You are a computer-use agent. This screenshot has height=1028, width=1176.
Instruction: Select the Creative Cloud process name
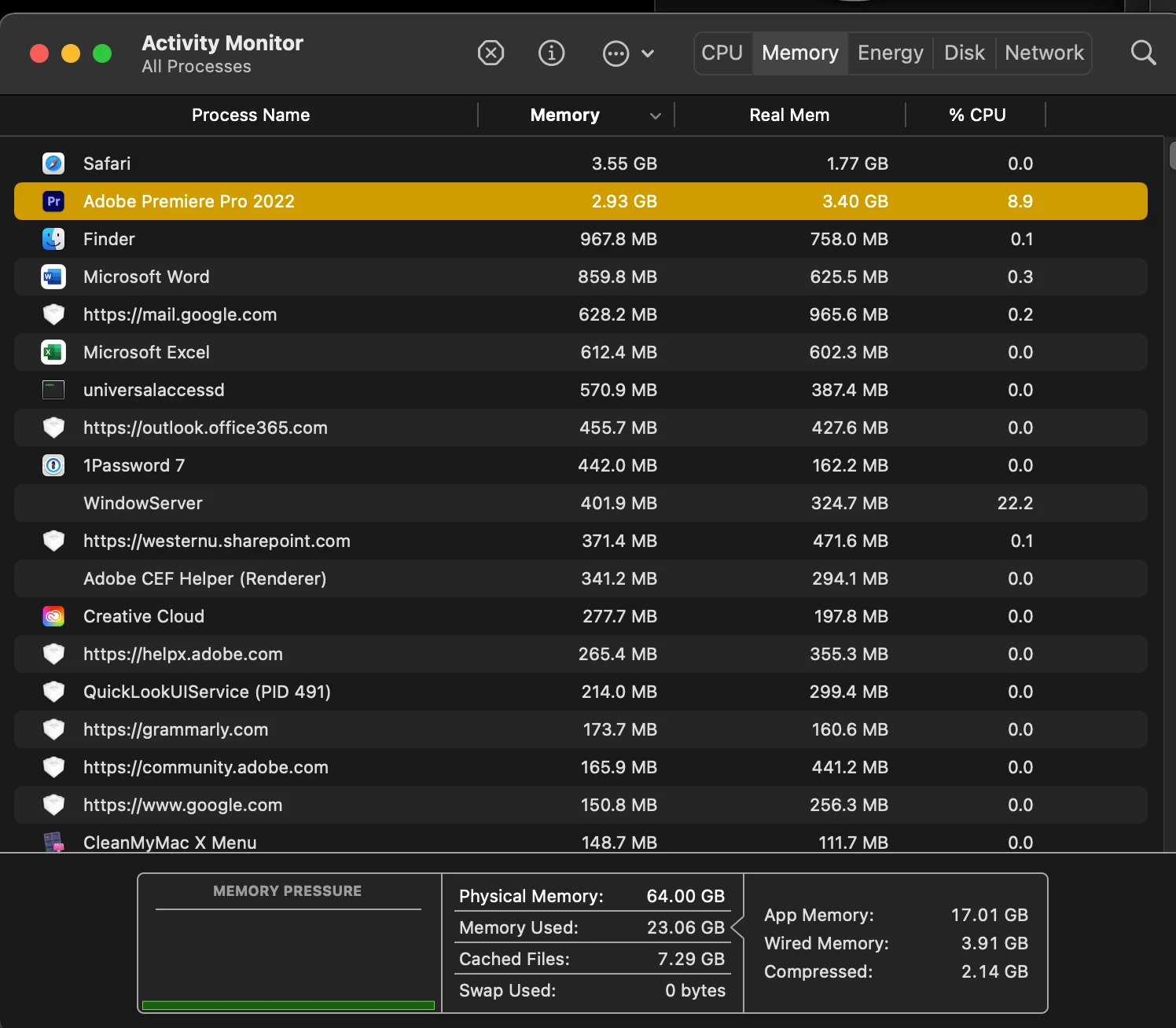(x=144, y=616)
